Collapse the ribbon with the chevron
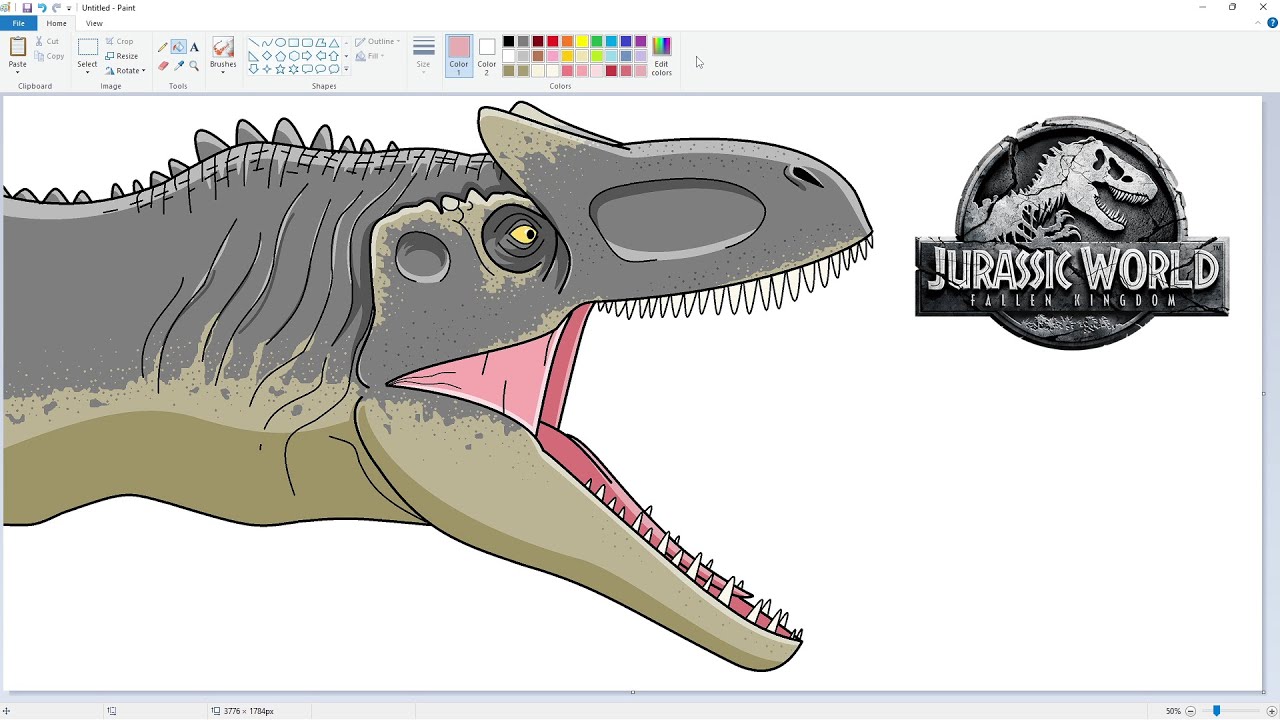Viewport: 1280px width, 720px height. (1260, 23)
